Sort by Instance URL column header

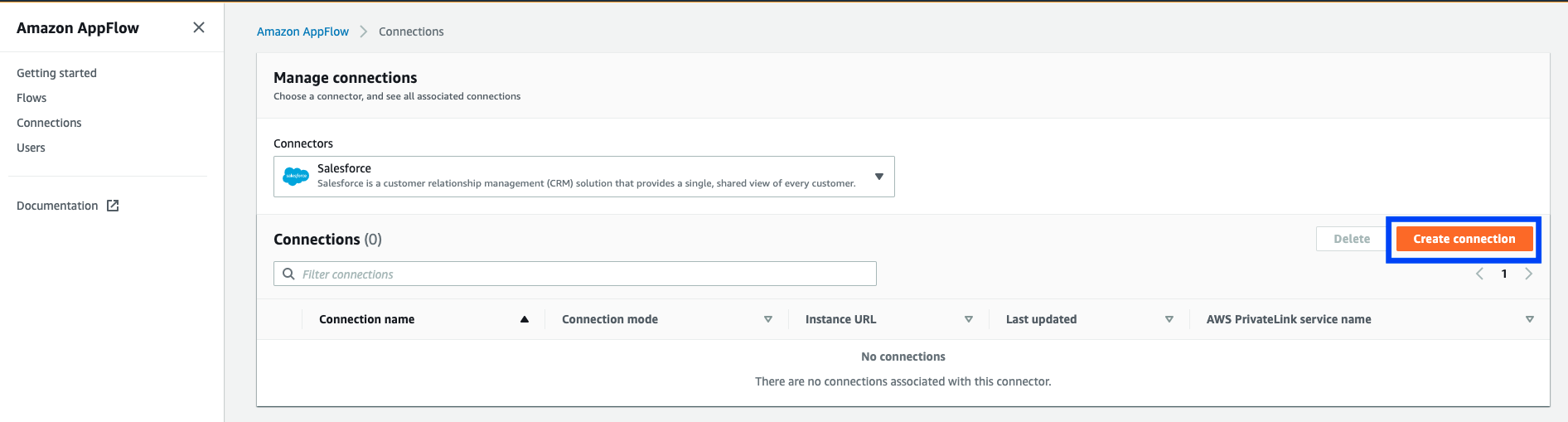840,319
